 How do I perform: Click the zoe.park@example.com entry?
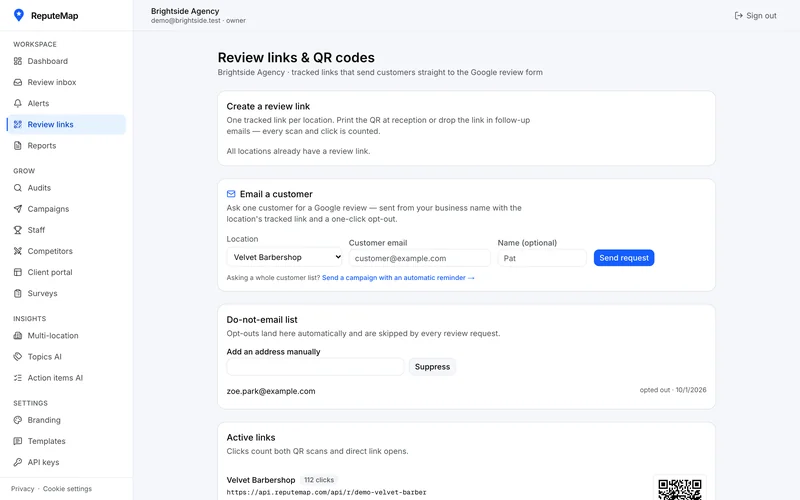tap(271, 391)
